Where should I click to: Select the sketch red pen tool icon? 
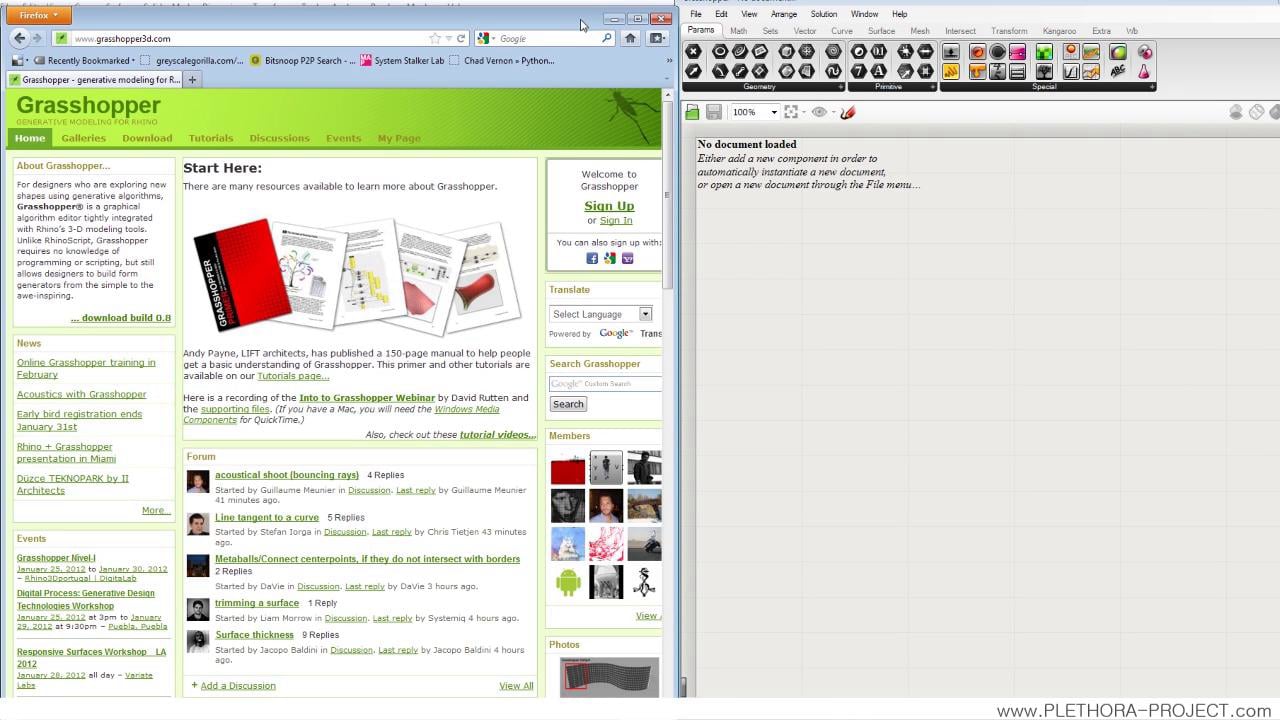[x=848, y=112]
